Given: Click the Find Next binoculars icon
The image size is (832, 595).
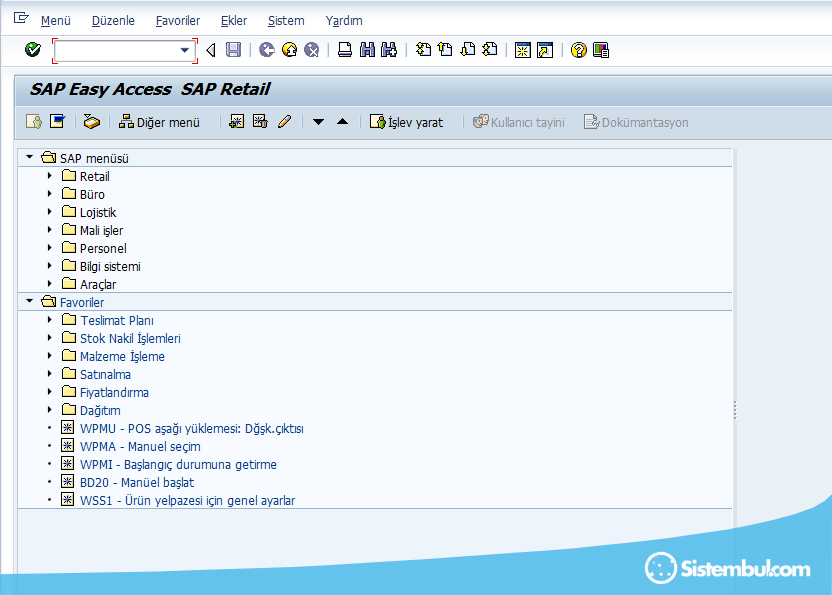Looking at the screenshot, I should click(389, 50).
